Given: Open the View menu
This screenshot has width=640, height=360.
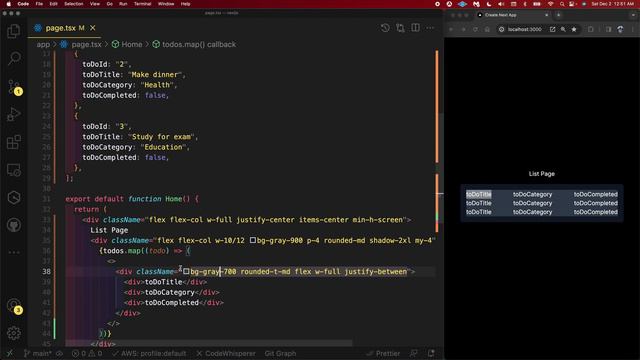Looking at the screenshot, I should tap(95, 4).
